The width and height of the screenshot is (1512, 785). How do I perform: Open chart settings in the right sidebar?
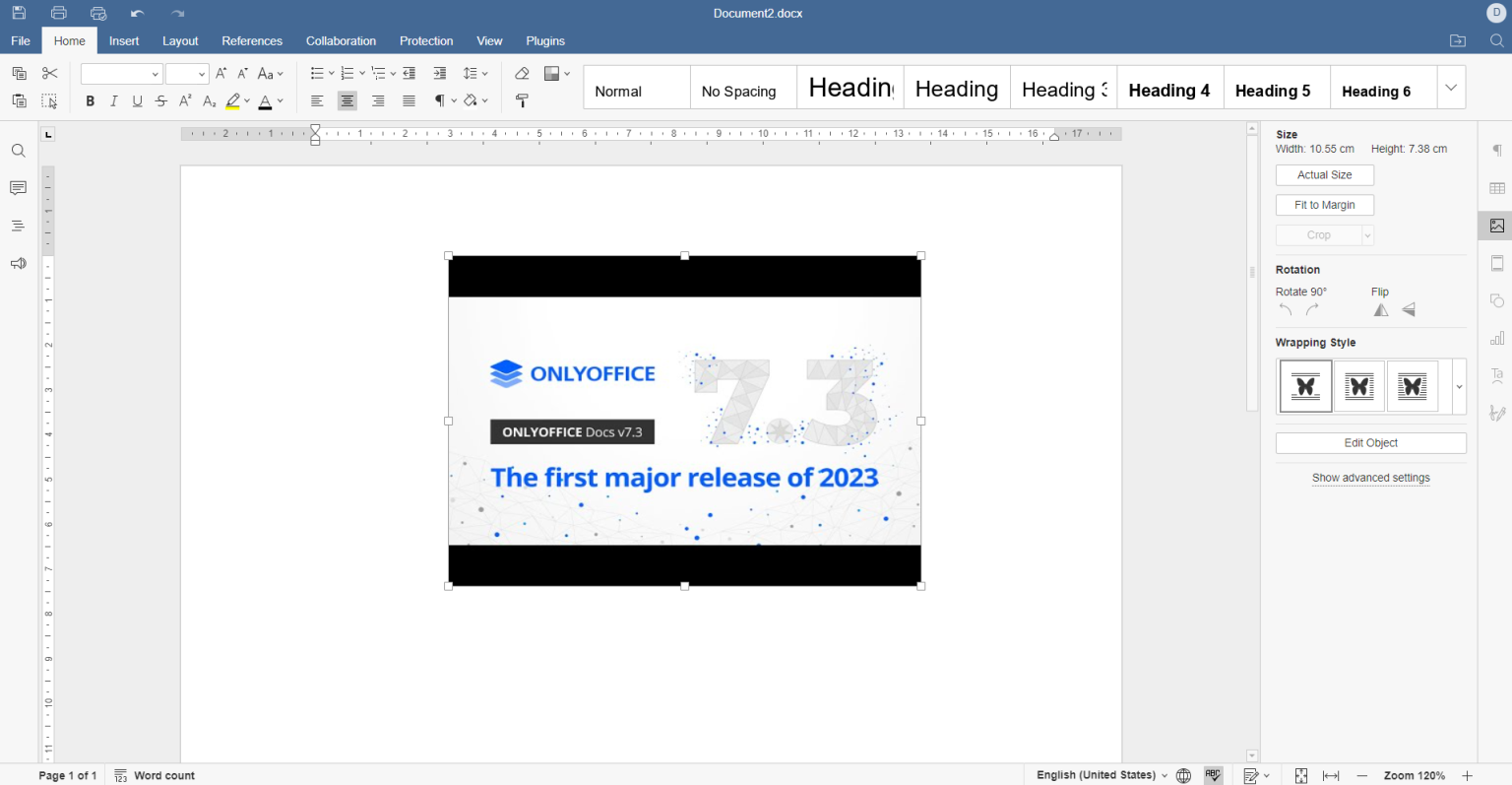(x=1497, y=337)
